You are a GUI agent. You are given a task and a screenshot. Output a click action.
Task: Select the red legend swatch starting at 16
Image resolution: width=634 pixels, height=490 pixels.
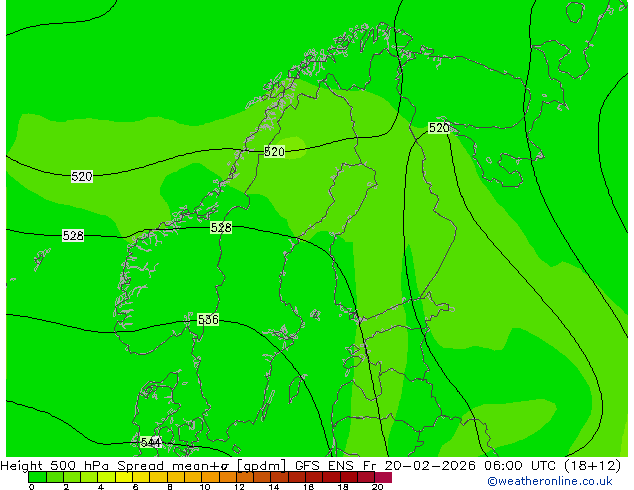coord(315,477)
